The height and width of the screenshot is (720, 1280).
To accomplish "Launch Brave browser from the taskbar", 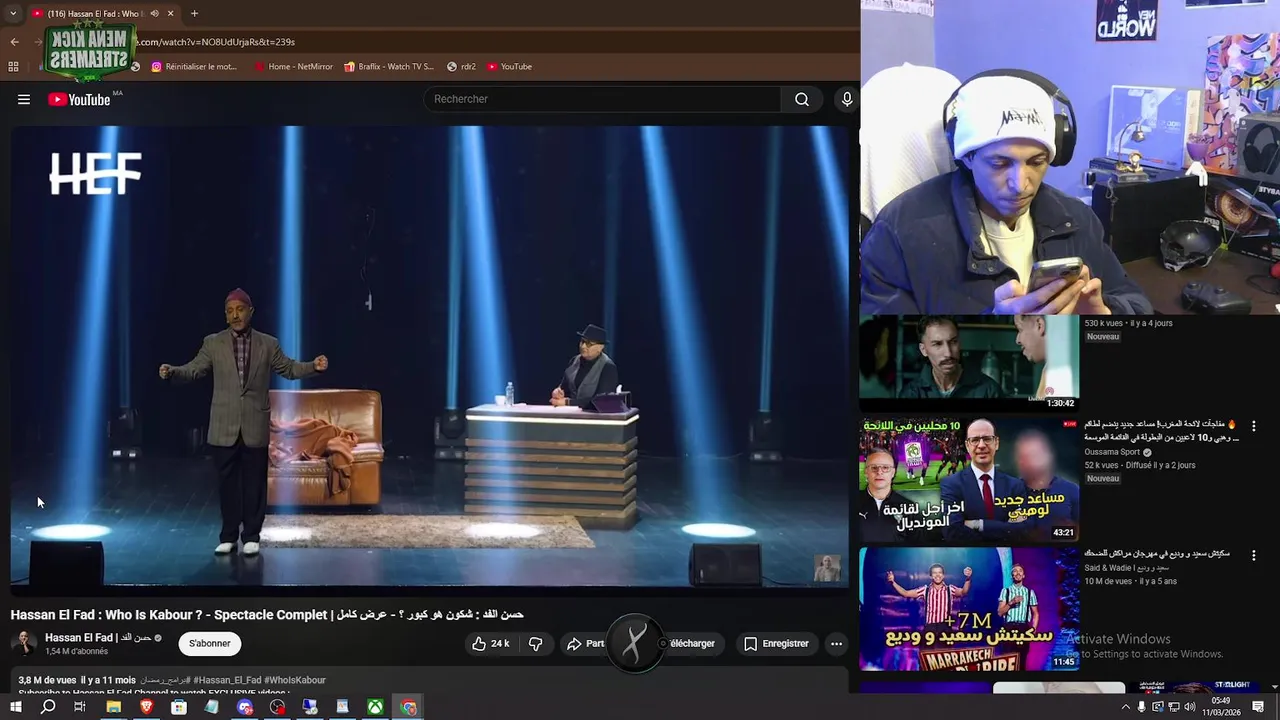I will tap(146, 707).
